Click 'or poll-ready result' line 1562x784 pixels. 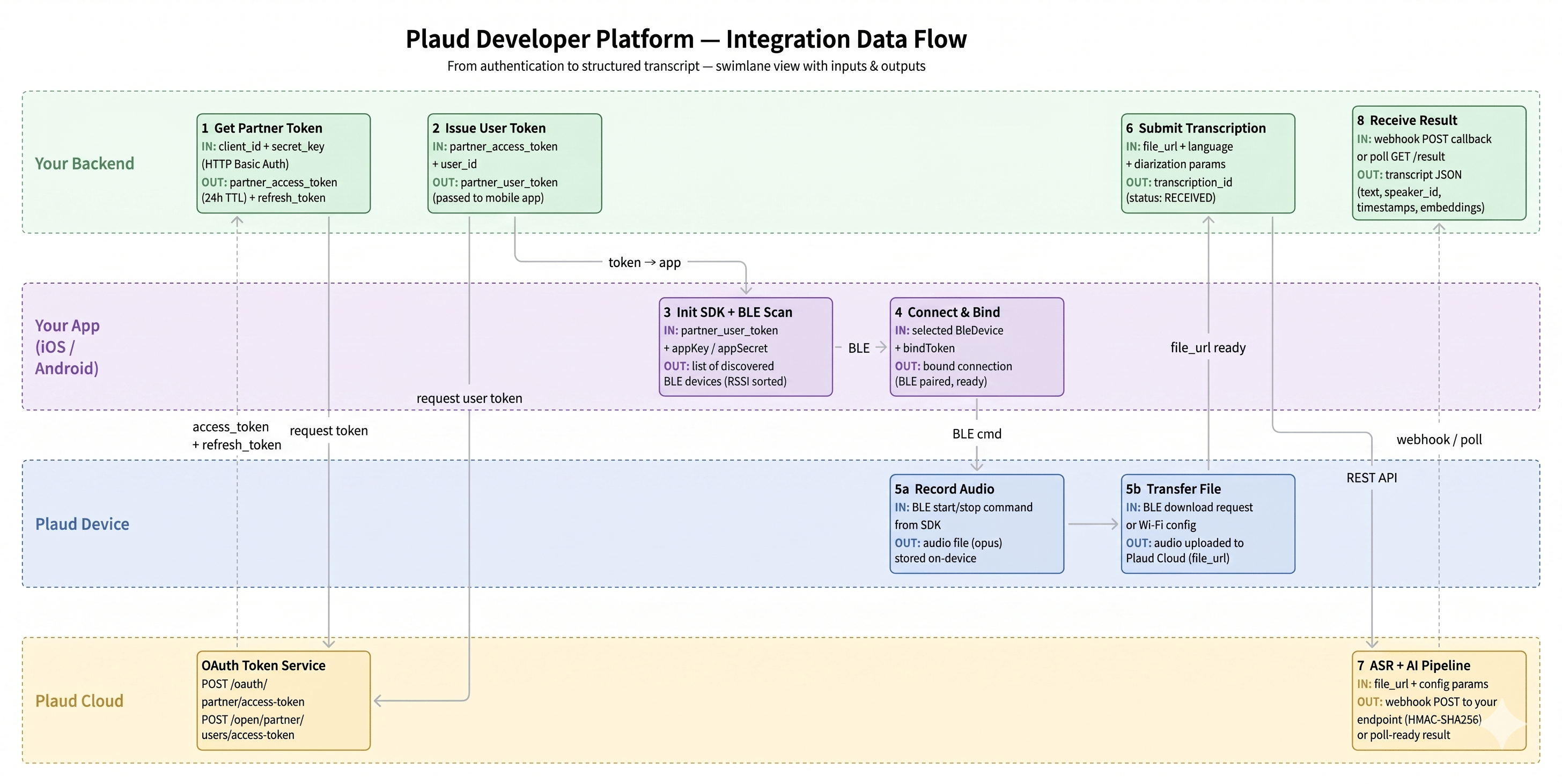click(1403, 735)
